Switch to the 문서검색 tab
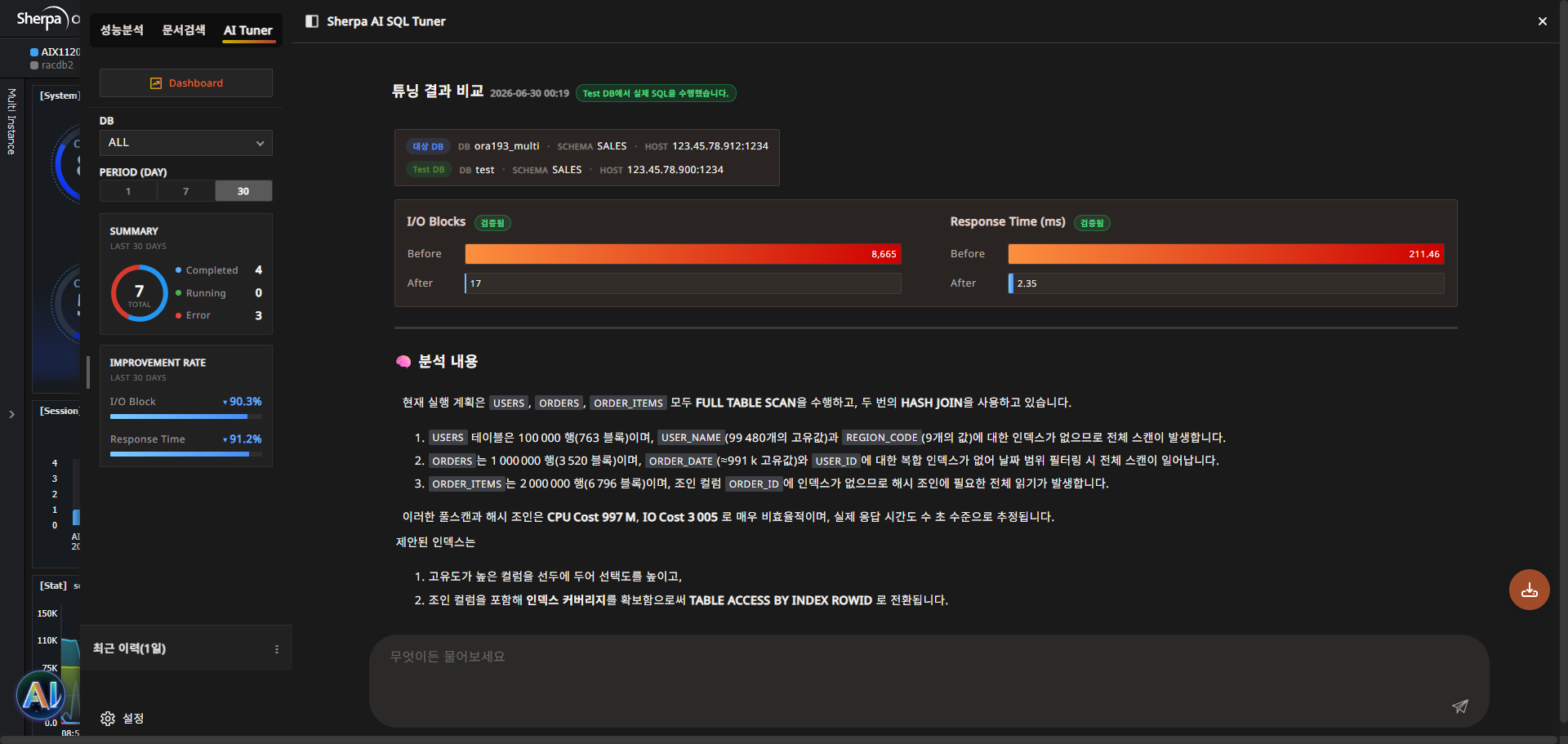 pos(184,30)
